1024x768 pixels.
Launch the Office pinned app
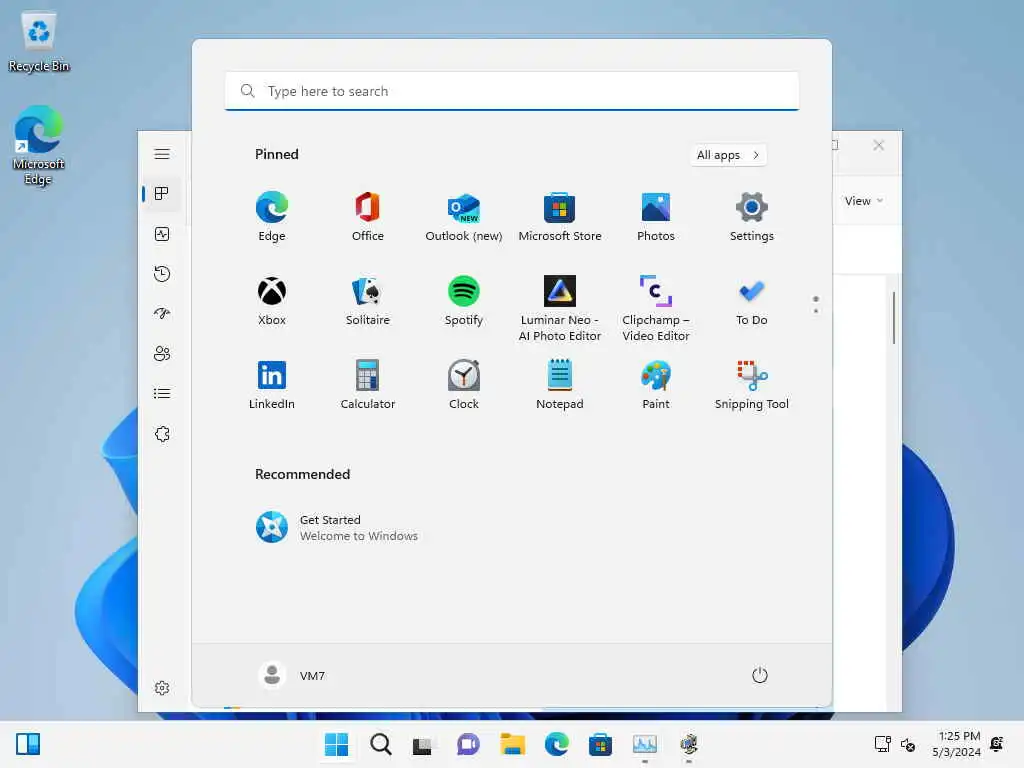click(368, 217)
